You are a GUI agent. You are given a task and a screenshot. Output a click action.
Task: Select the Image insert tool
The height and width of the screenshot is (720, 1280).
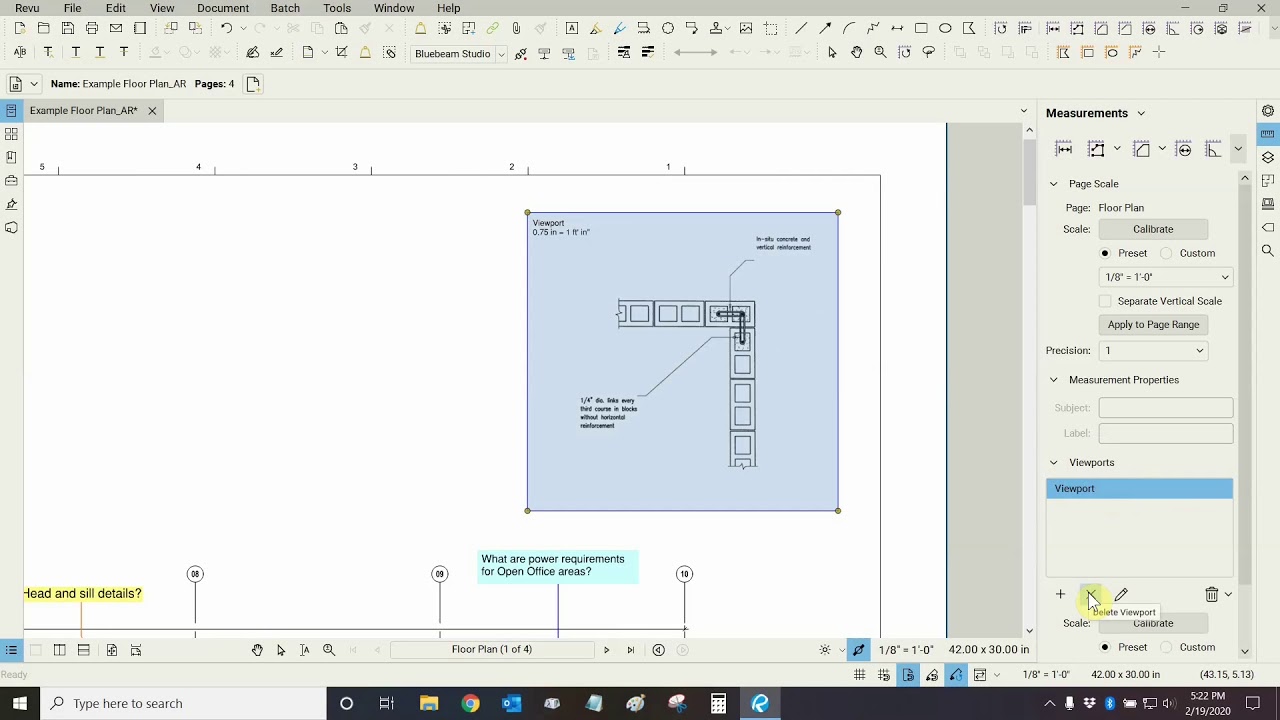click(x=746, y=28)
